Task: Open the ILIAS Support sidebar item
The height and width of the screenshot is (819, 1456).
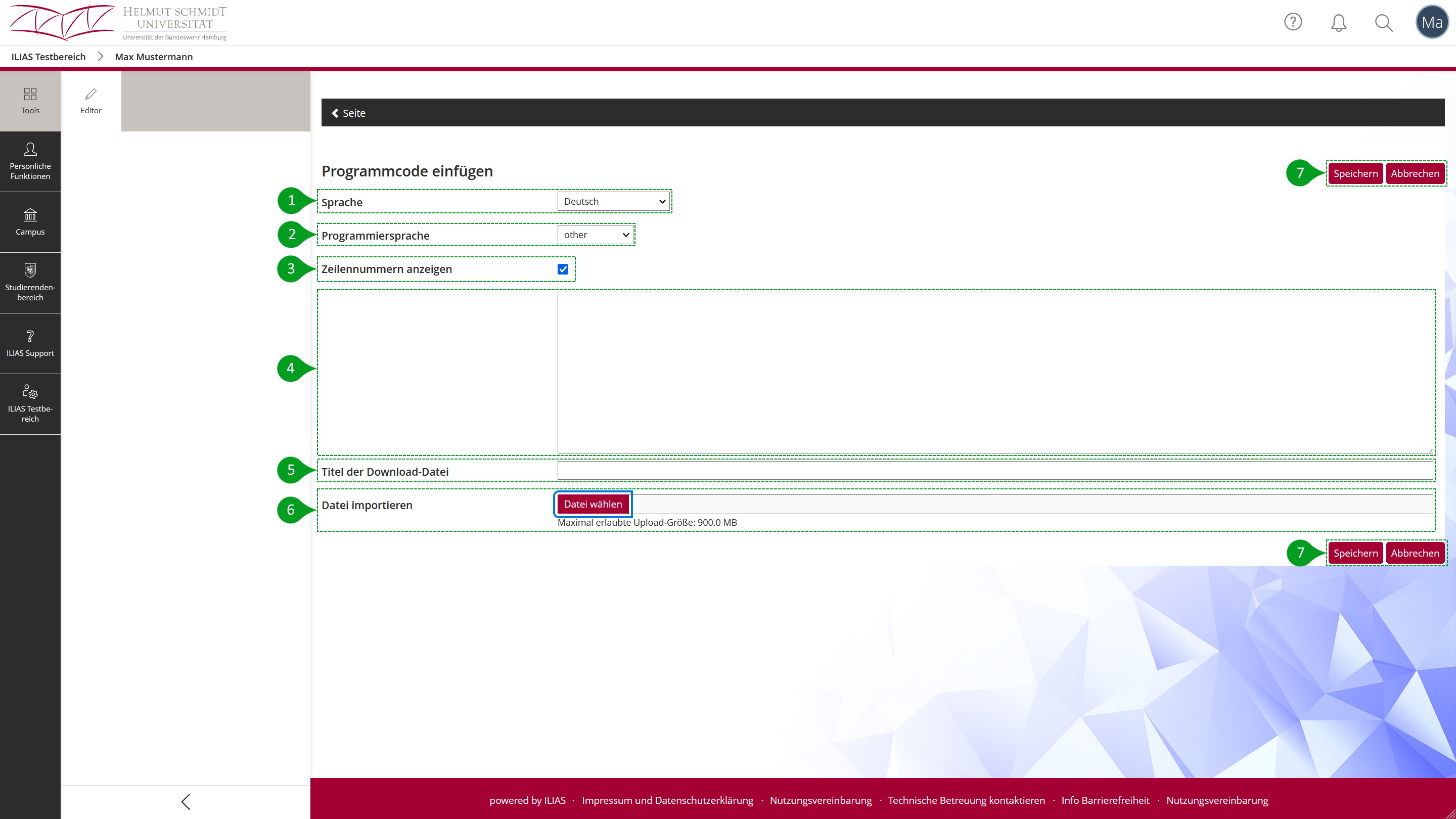Action: click(30, 343)
